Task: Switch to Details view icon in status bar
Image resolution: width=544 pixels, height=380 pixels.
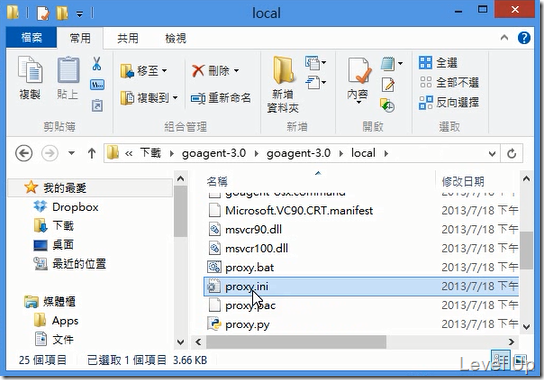Action: click(x=501, y=360)
